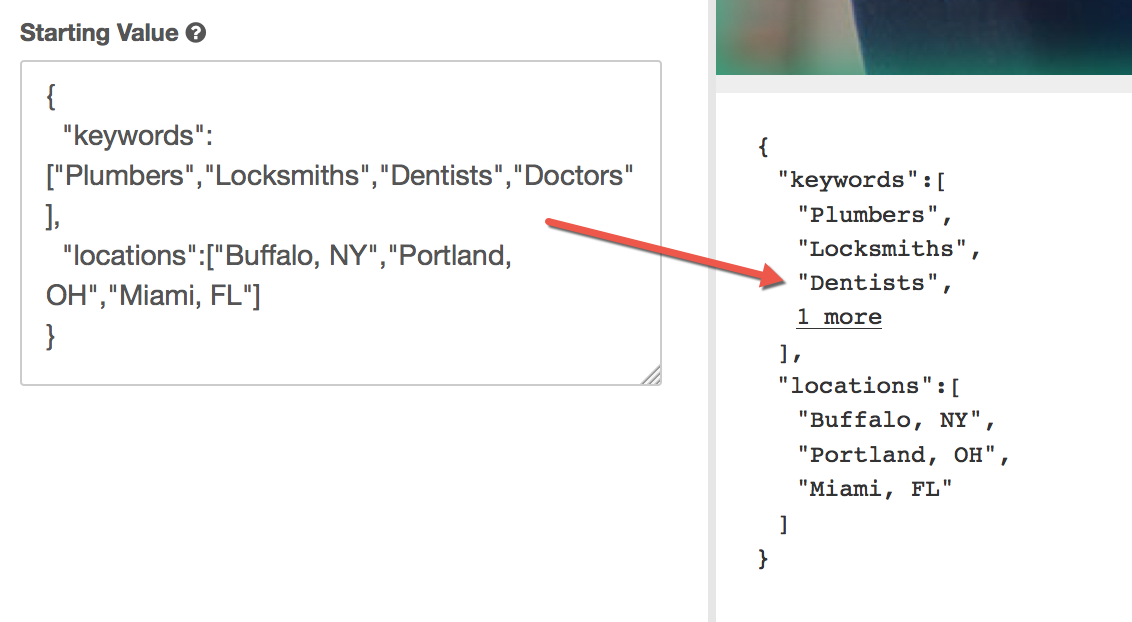The image size is (1132, 622).
Task: Select "Locksmiths" in the JSON preview
Action: tap(881, 249)
